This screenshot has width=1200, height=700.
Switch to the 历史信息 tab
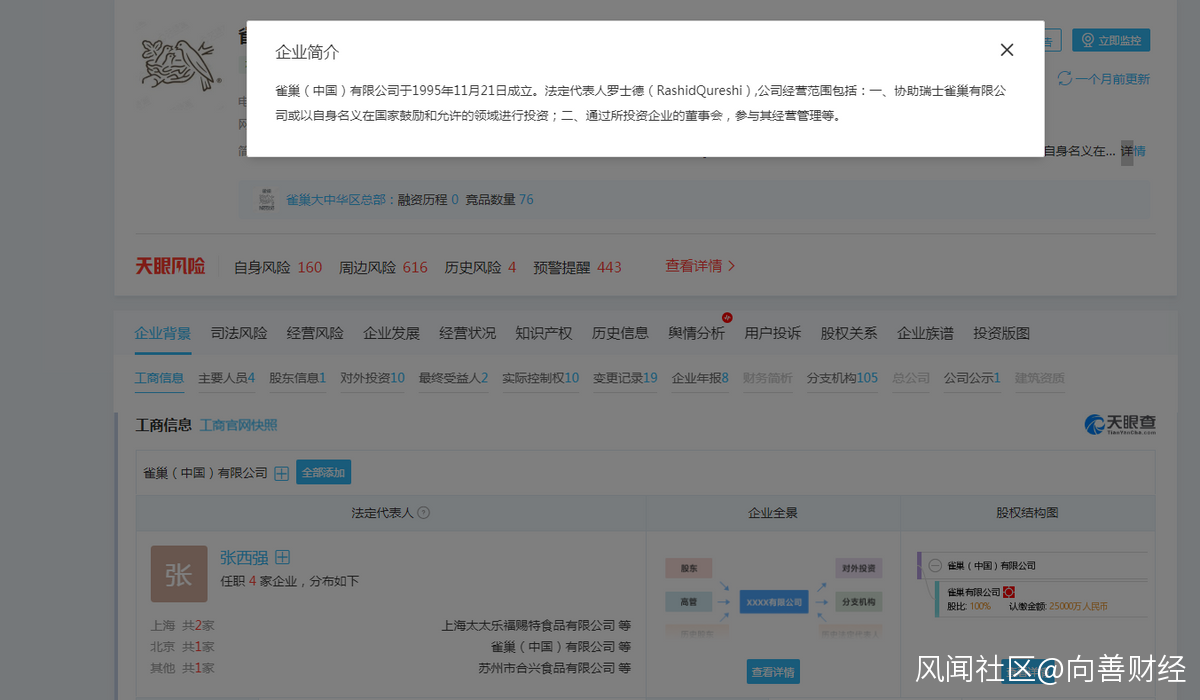pyautogui.click(x=620, y=333)
